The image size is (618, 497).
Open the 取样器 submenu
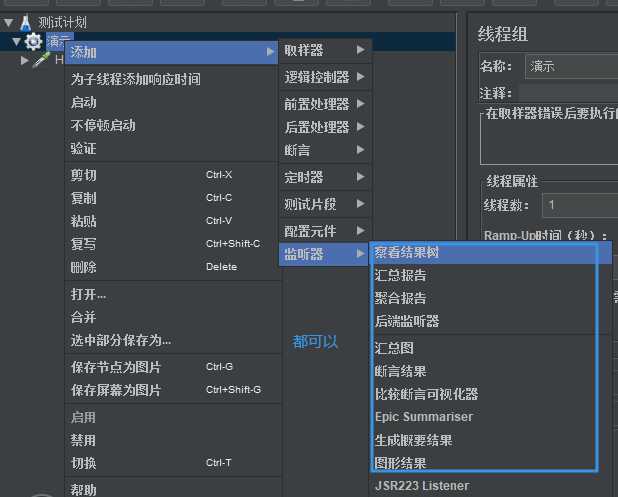(325, 50)
